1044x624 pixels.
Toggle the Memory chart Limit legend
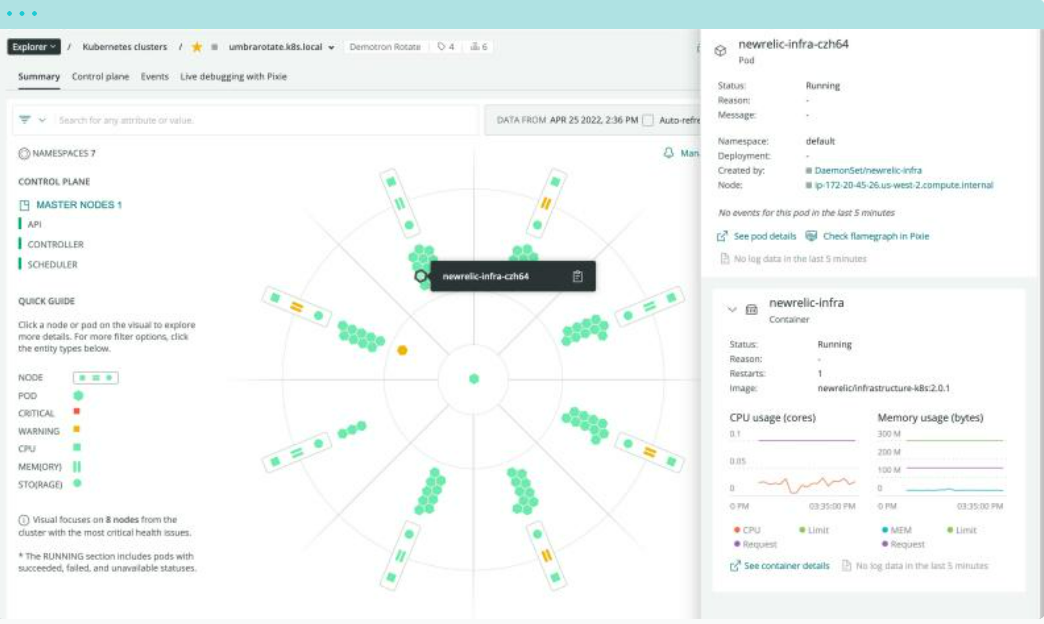point(961,530)
